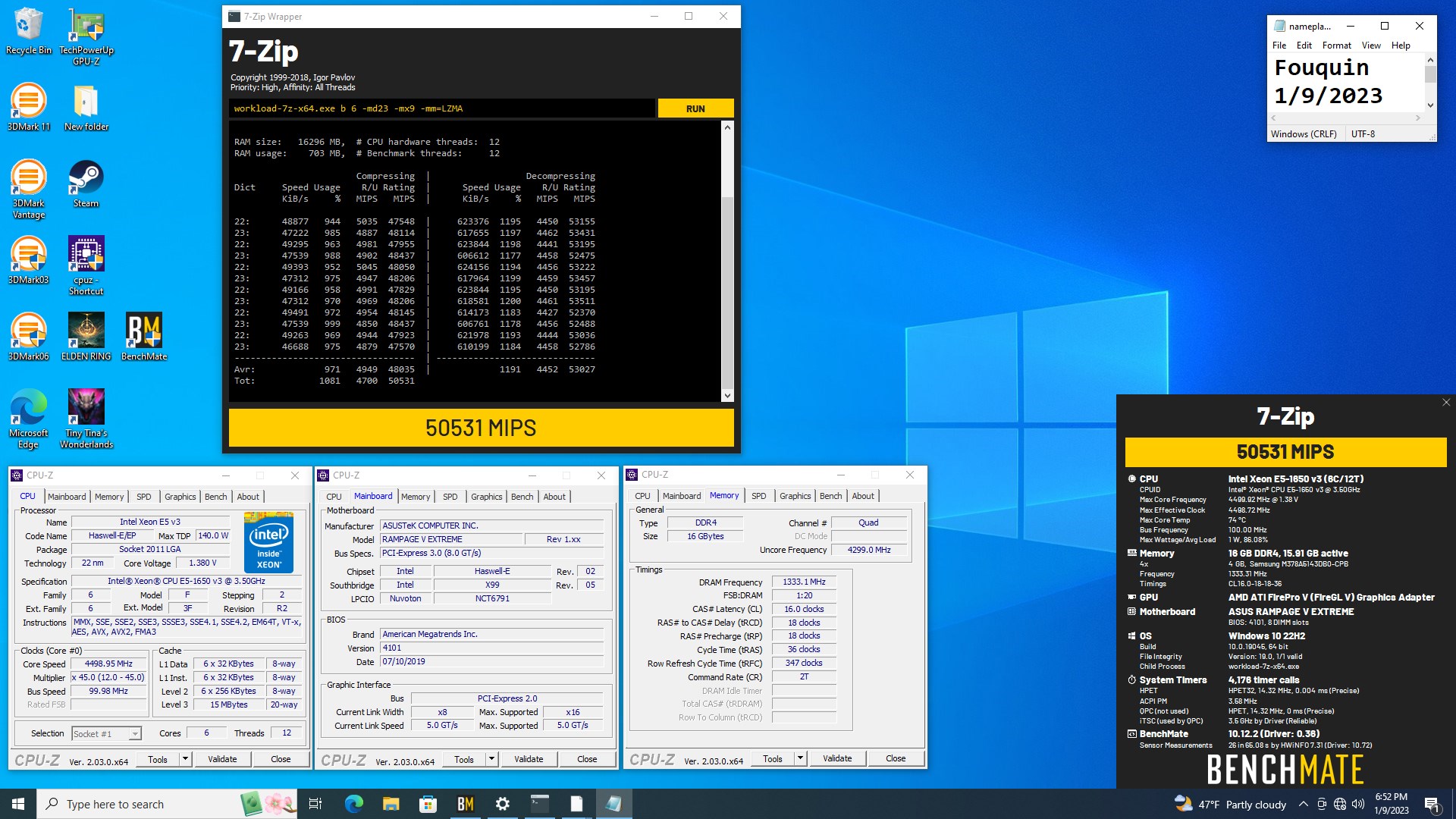This screenshot has height=819, width=1456.
Task: Open the 3DMark03 desktop shortcut
Action: tap(28, 260)
